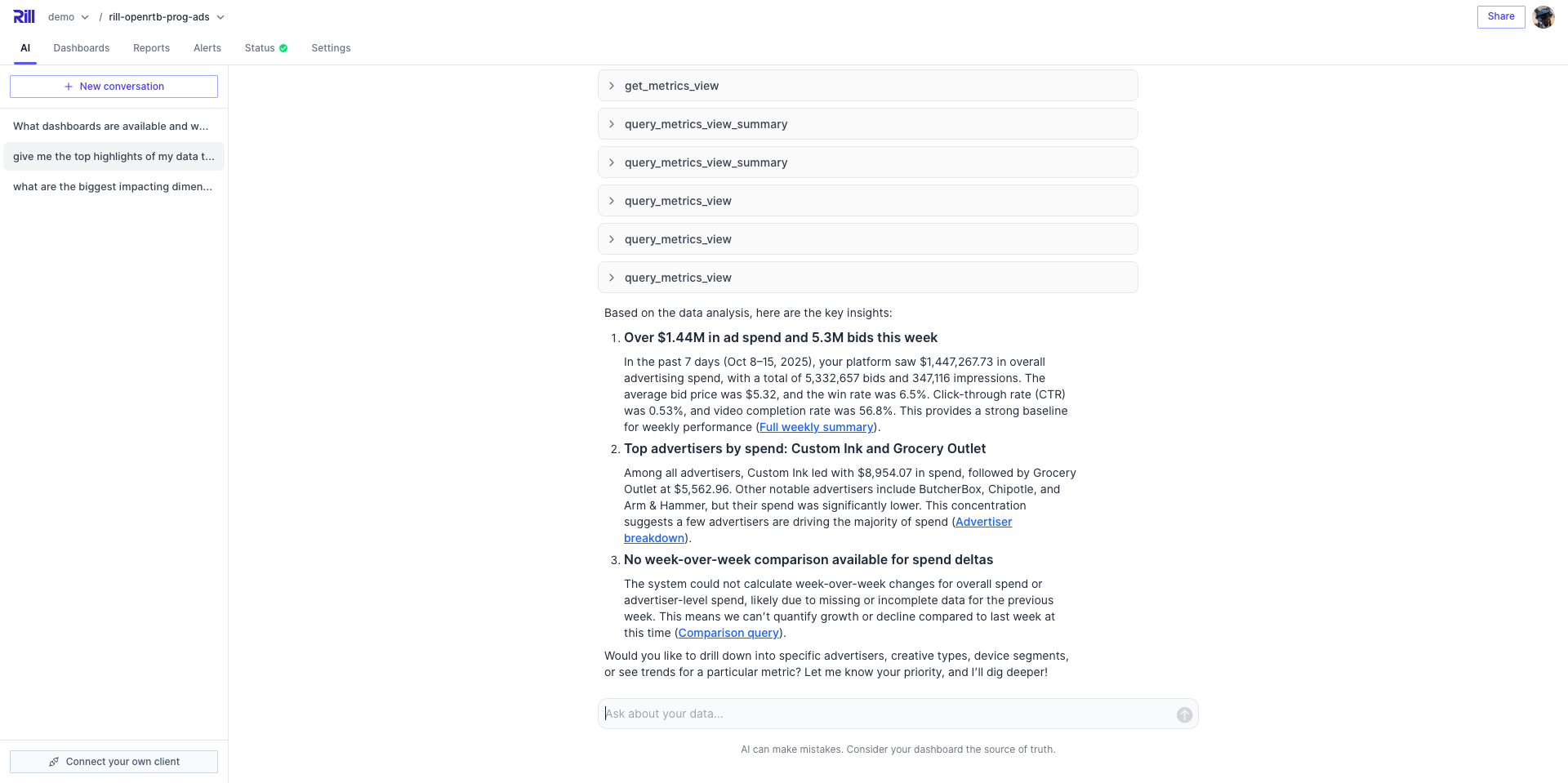This screenshot has width=1568, height=783.
Task: Expand the first query_metrics_view_summary call
Action: tap(867, 124)
